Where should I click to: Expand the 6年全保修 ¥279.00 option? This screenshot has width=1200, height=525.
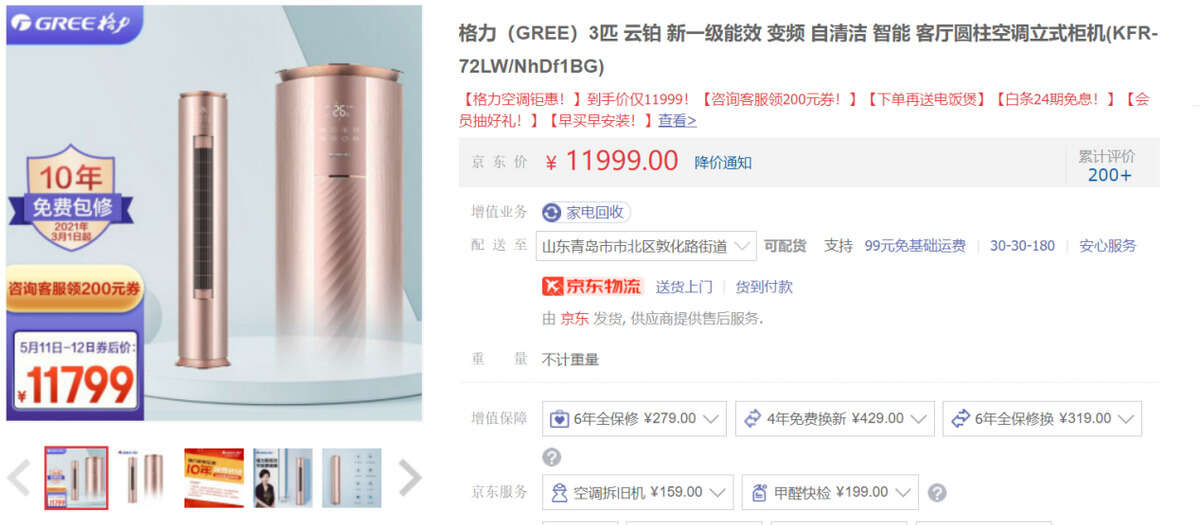(635, 419)
